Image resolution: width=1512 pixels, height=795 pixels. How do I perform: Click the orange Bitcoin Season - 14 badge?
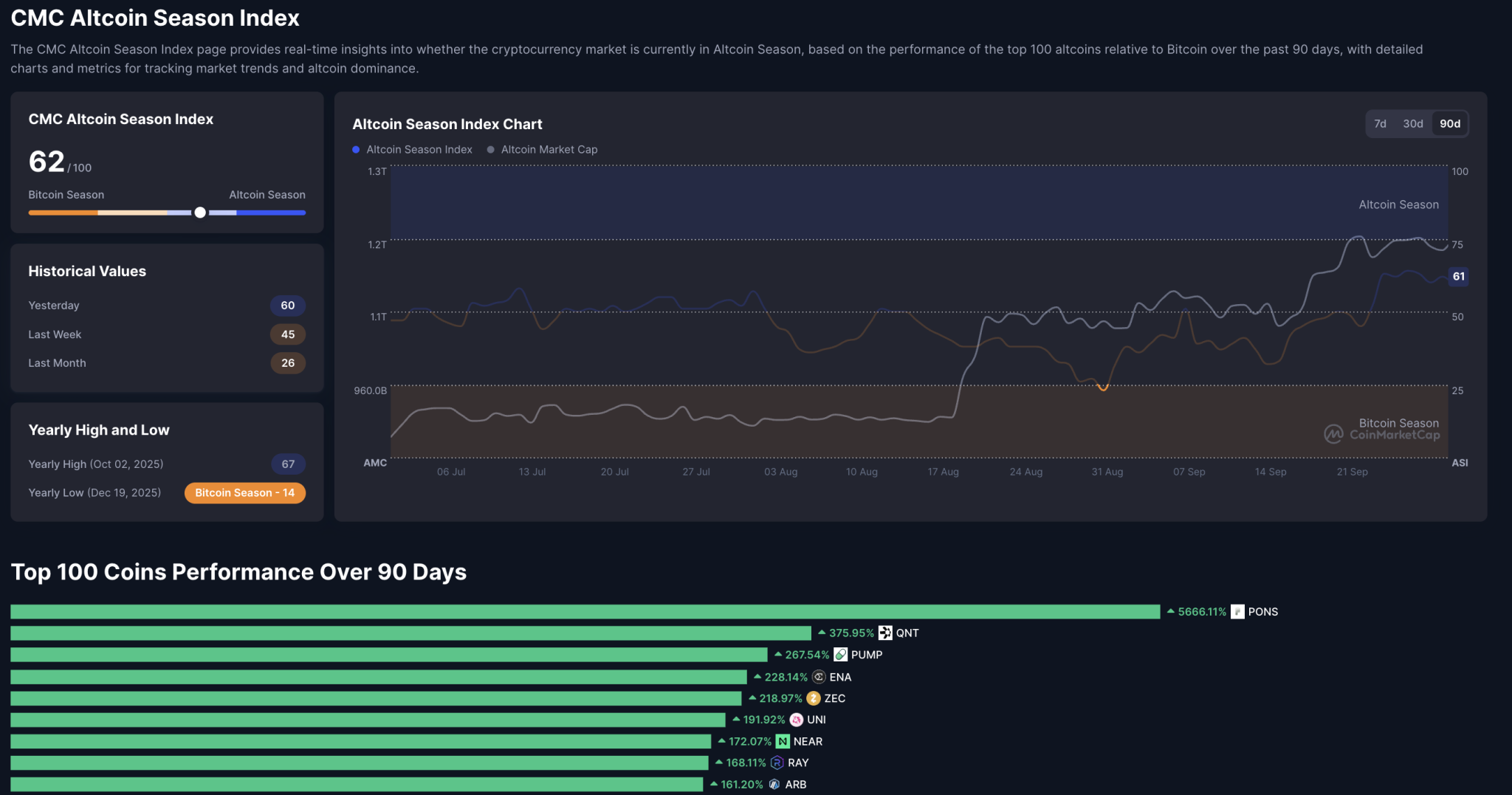click(x=245, y=493)
